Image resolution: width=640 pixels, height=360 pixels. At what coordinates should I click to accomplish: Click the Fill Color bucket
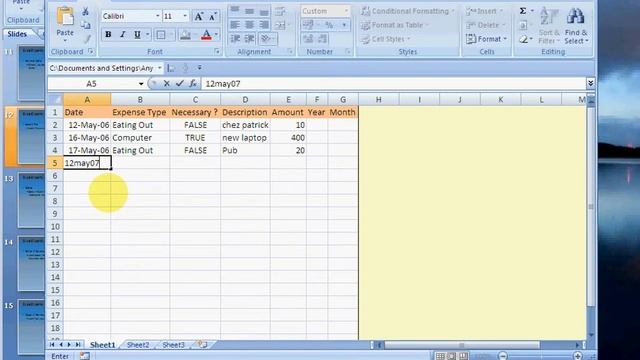185,35
